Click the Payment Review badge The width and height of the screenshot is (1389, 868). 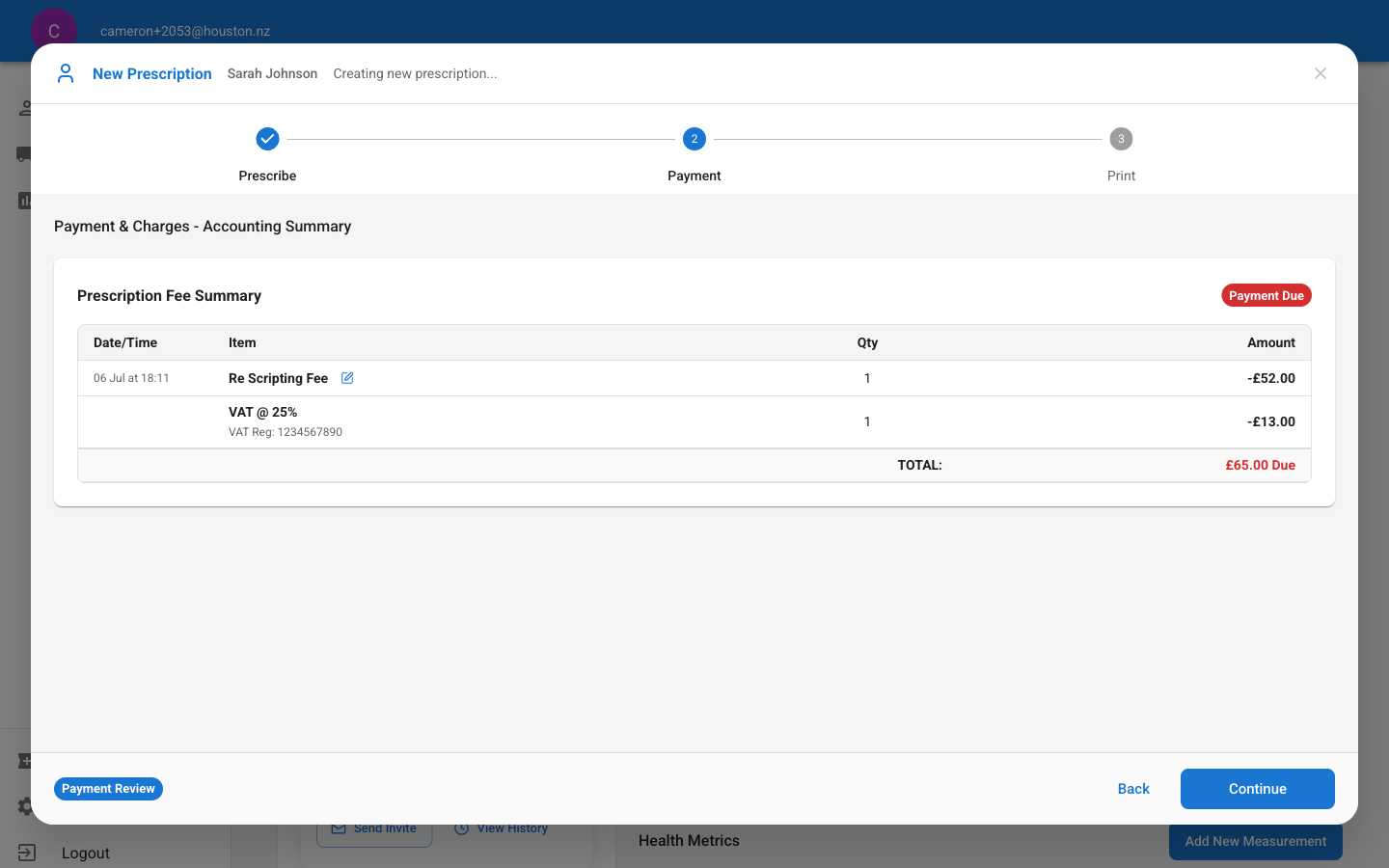click(108, 789)
